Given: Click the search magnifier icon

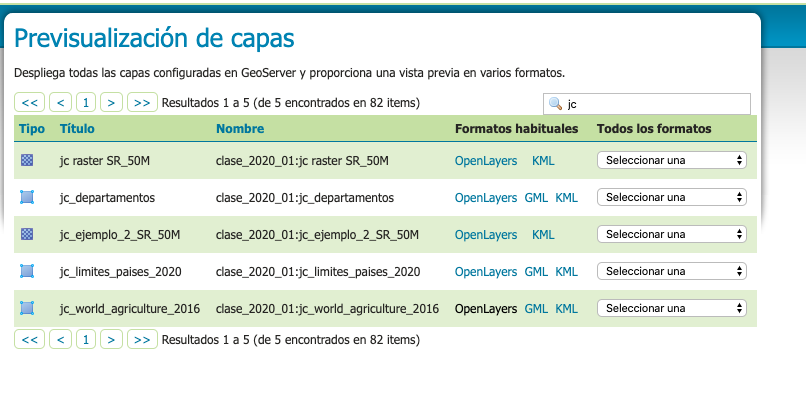Looking at the screenshot, I should pyautogui.click(x=555, y=104).
